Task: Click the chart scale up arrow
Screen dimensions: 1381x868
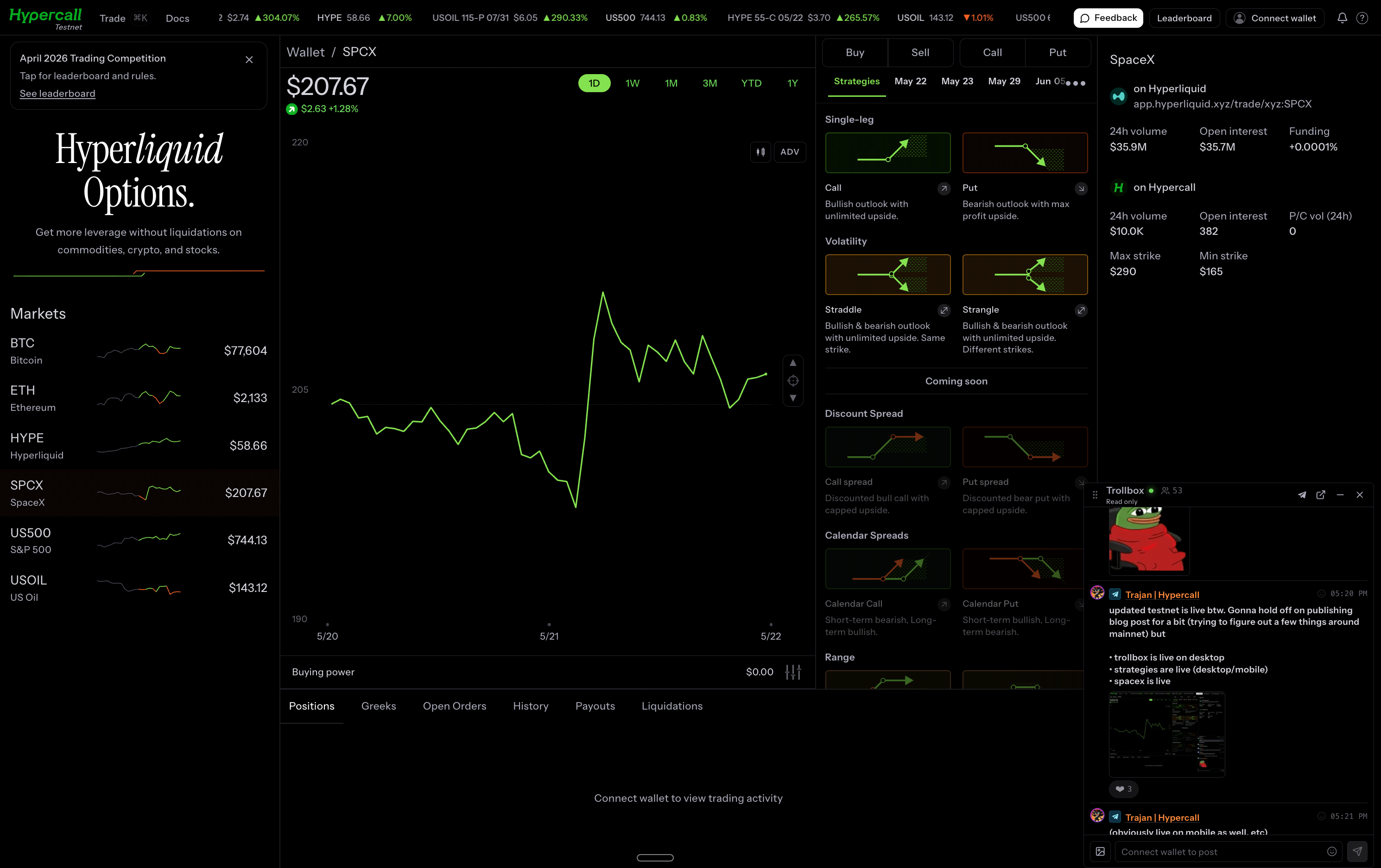Action: click(792, 363)
